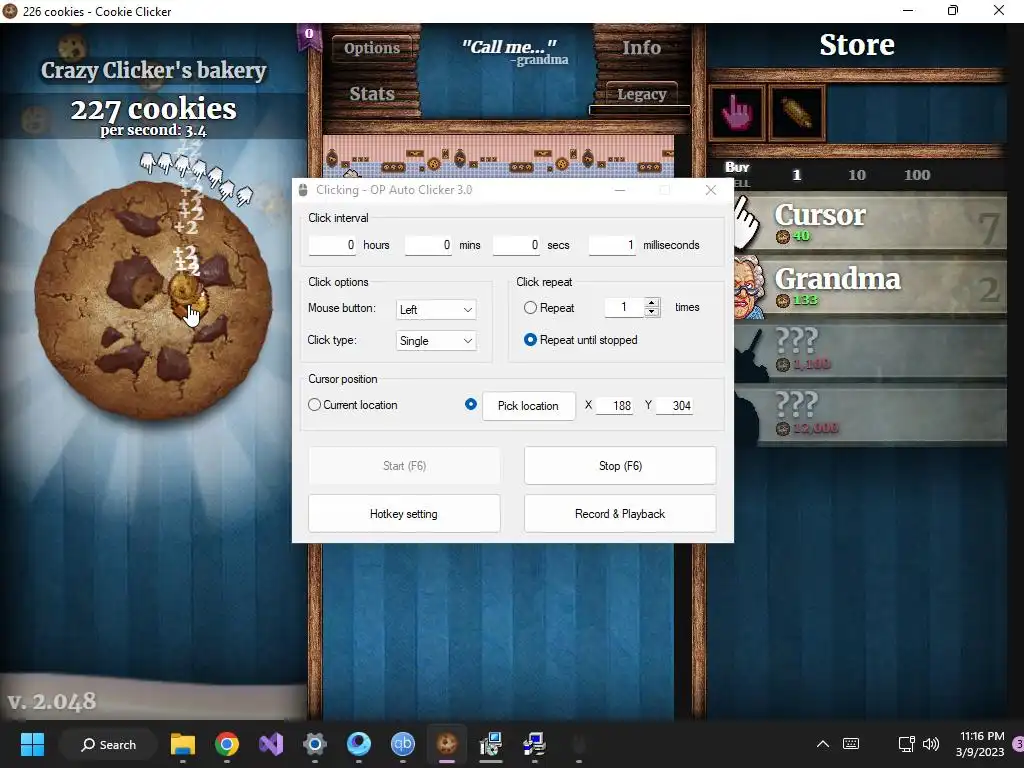Image resolution: width=1024 pixels, height=768 pixels.
Task: Click the Pick location button
Action: coord(528,406)
